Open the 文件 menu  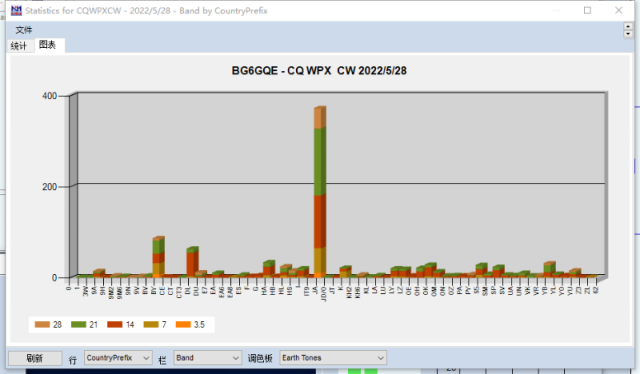pos(24,30)
